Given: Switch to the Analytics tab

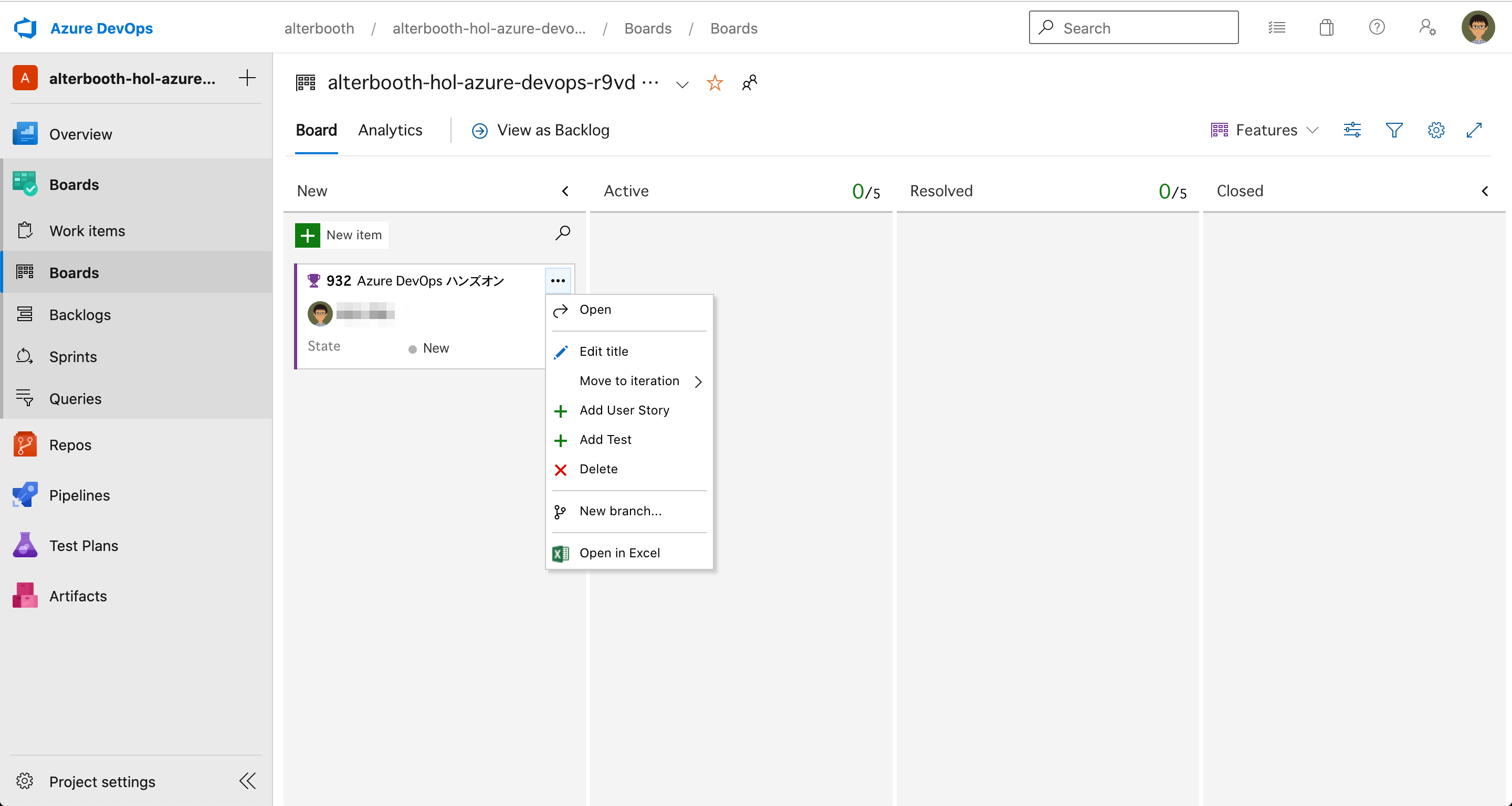Looking at the screenshot, I should [x=390, y=130].
